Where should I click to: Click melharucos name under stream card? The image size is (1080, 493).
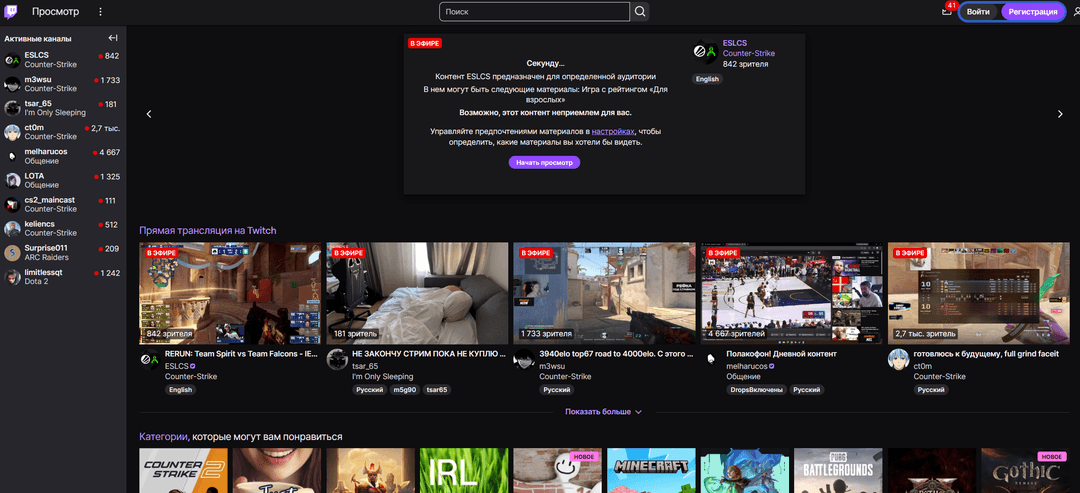tap(747, 366)
